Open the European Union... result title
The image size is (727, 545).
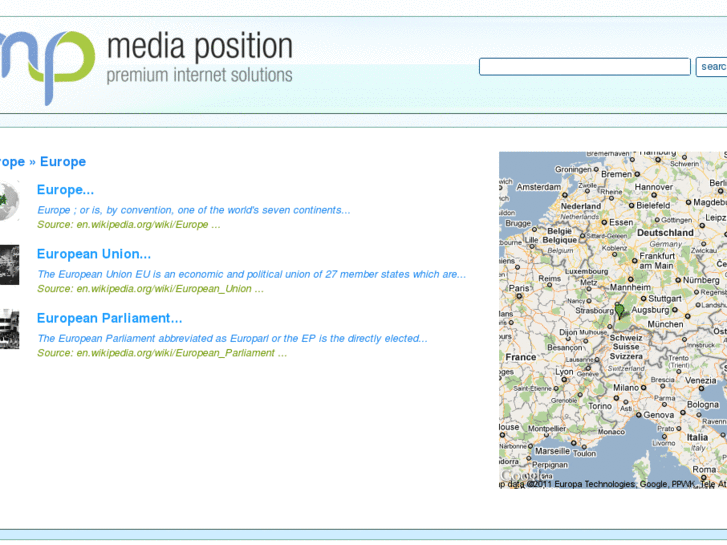coord(94,254)
